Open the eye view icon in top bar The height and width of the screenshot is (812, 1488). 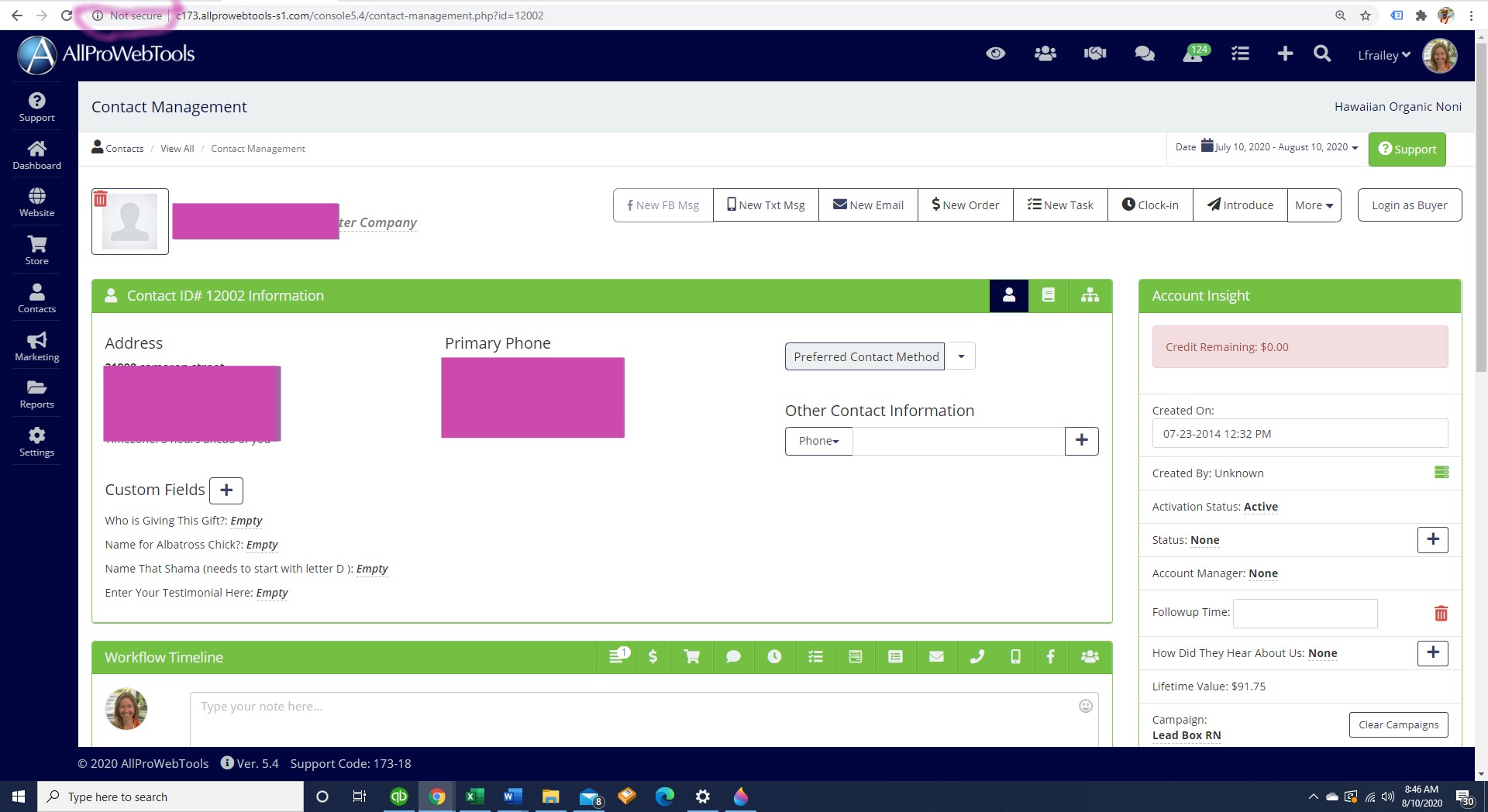coord(995,53)
